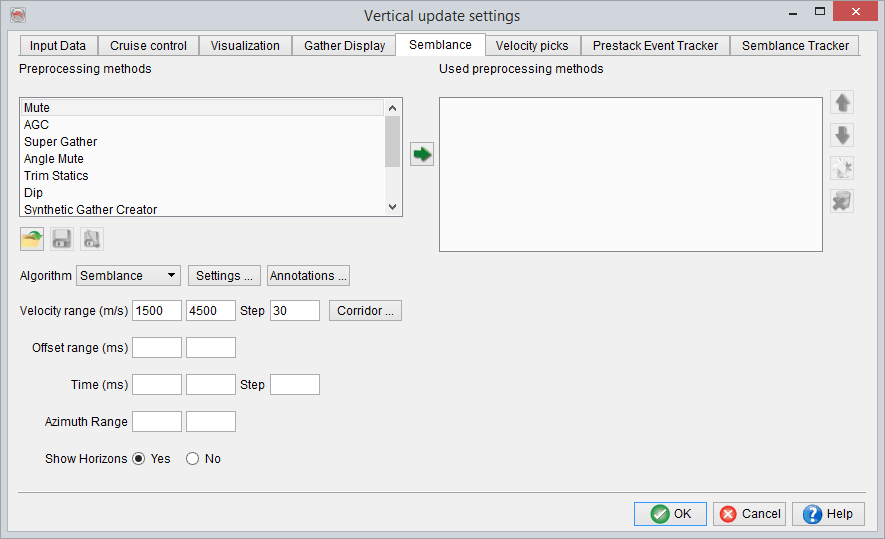Viewport: 885px width, 539px height.
Task: Switch to the Velocity picks tab
Action: tap(532, 46)
